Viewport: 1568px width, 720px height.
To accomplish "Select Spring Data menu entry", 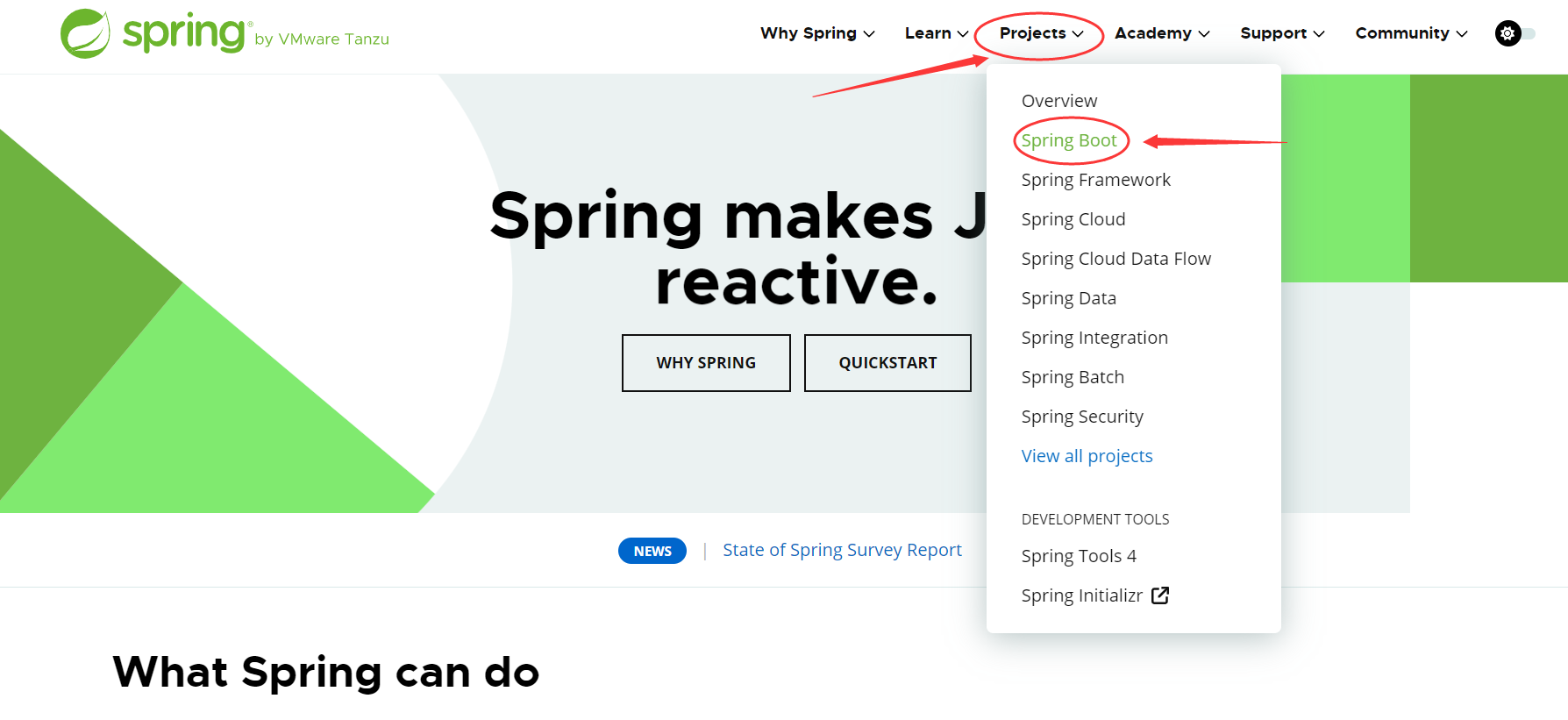I will pyautogui.click(x=1069, y=298).
